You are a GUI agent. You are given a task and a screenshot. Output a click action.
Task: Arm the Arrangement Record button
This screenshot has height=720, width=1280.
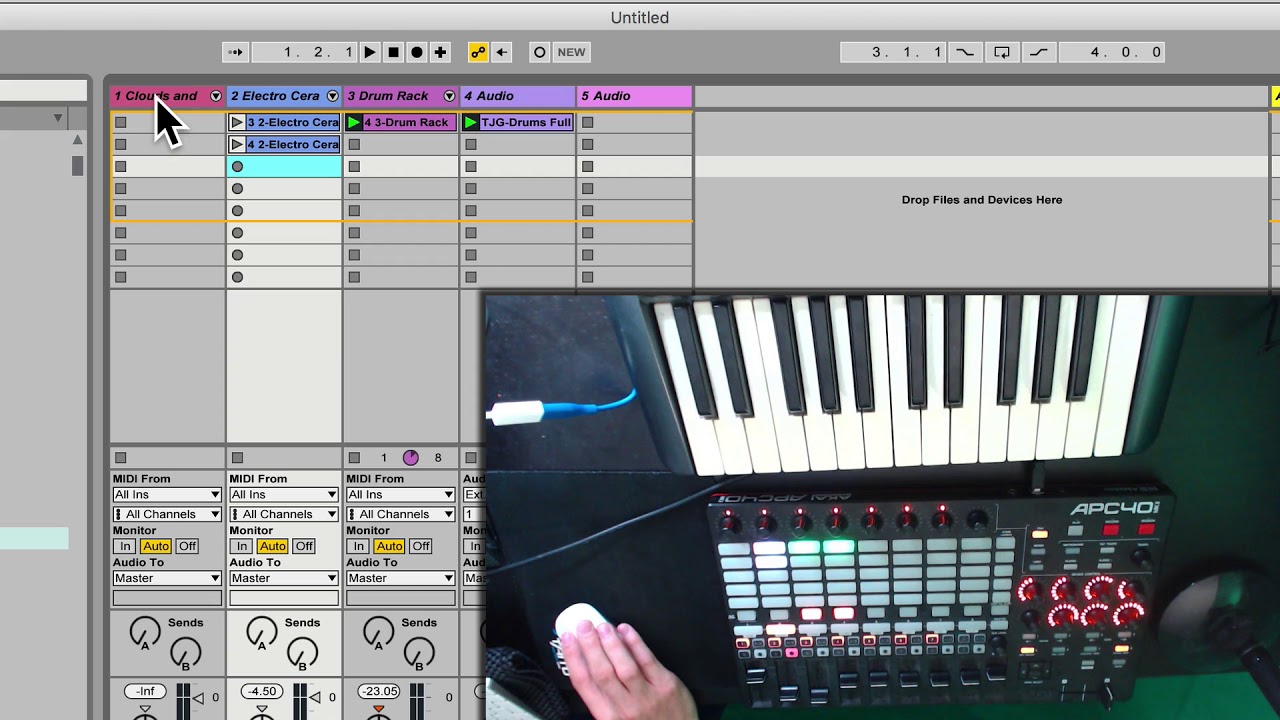(417, 52)
